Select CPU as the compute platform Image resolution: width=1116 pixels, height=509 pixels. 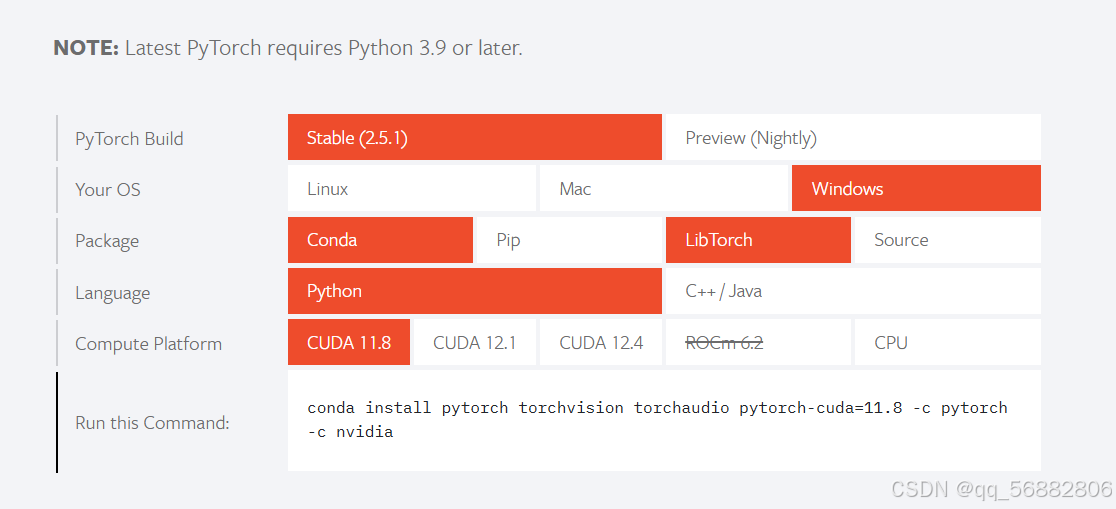pos(947,342)
